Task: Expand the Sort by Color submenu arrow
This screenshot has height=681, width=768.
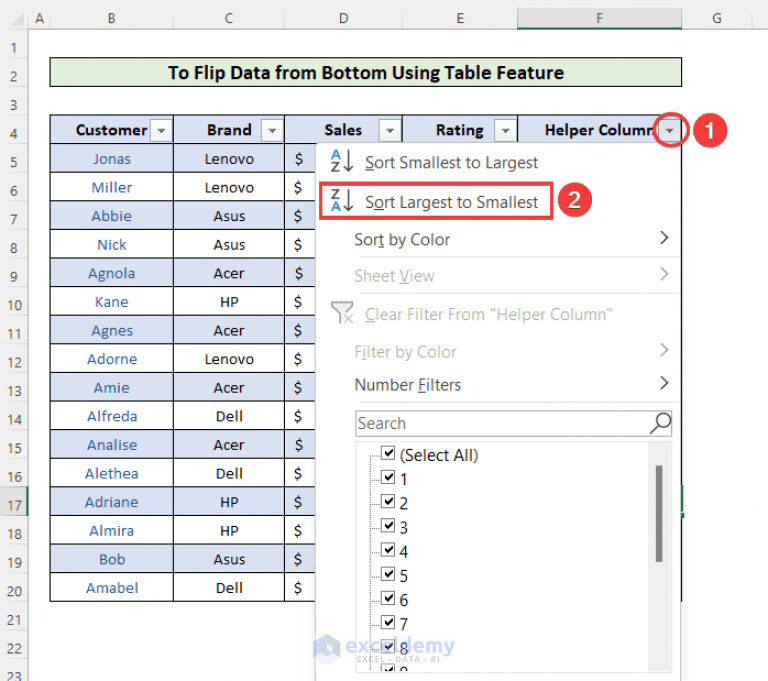Action: [x=664, y=238]
